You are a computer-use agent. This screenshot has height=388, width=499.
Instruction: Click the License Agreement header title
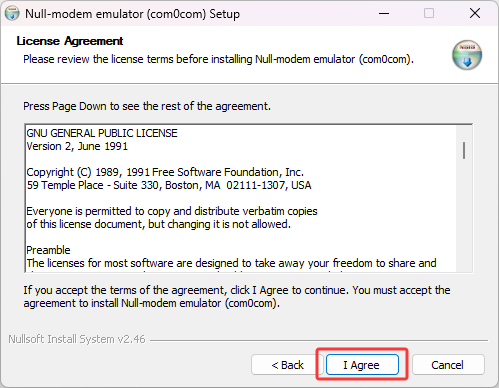coord(70,41)
